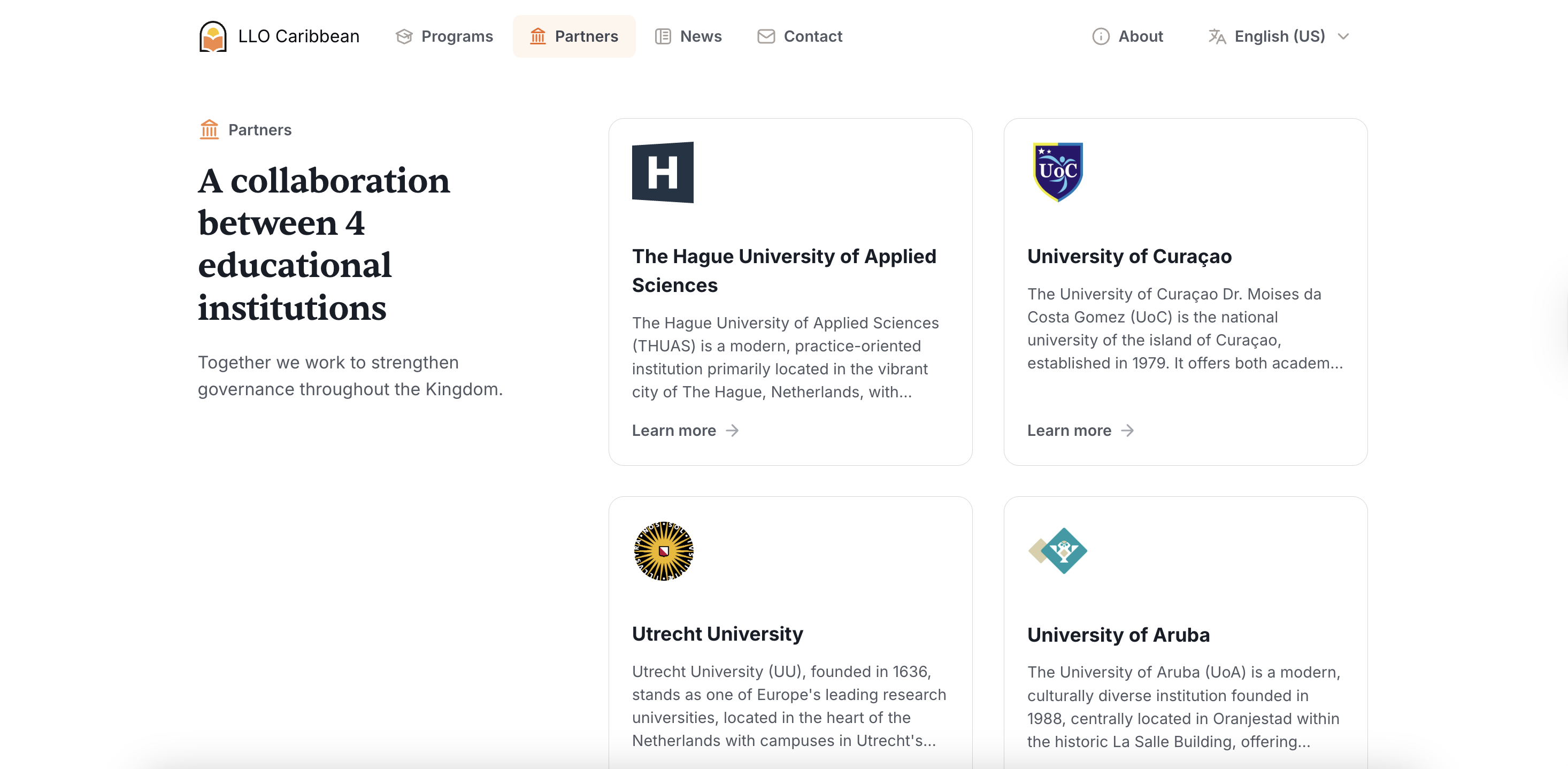Click the language selector chevron arrow
The width and height of the screenshot is (1568, 769).
(x=1343, y=36)
